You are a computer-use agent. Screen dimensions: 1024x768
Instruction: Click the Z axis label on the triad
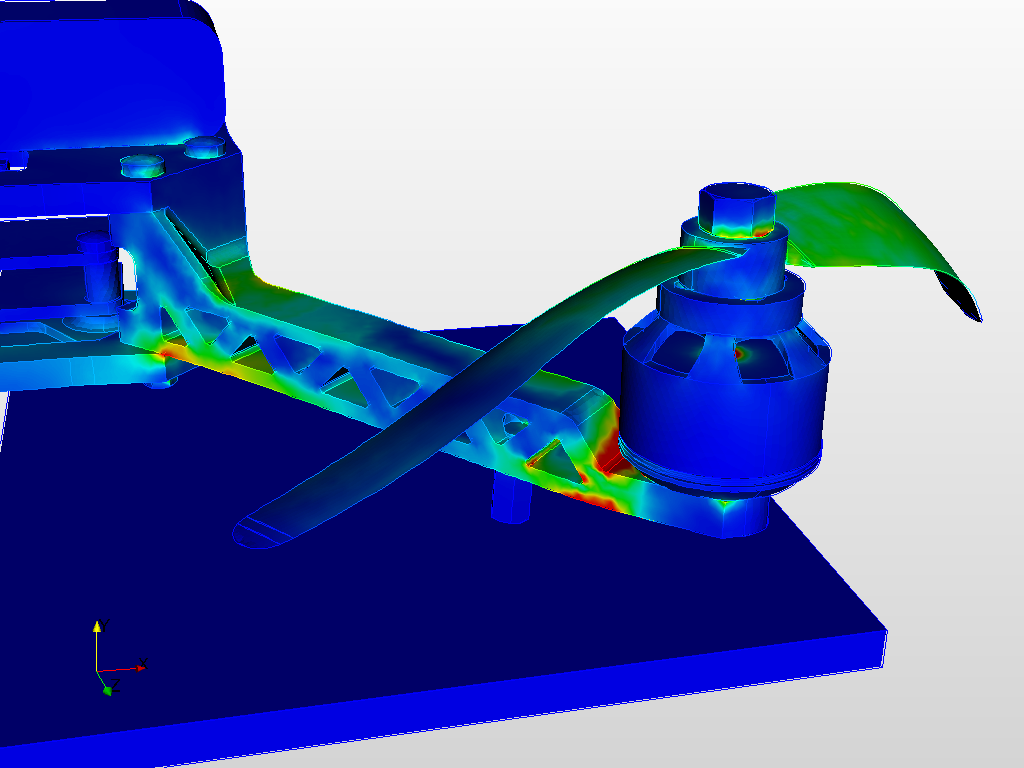(x=116, y=684)
